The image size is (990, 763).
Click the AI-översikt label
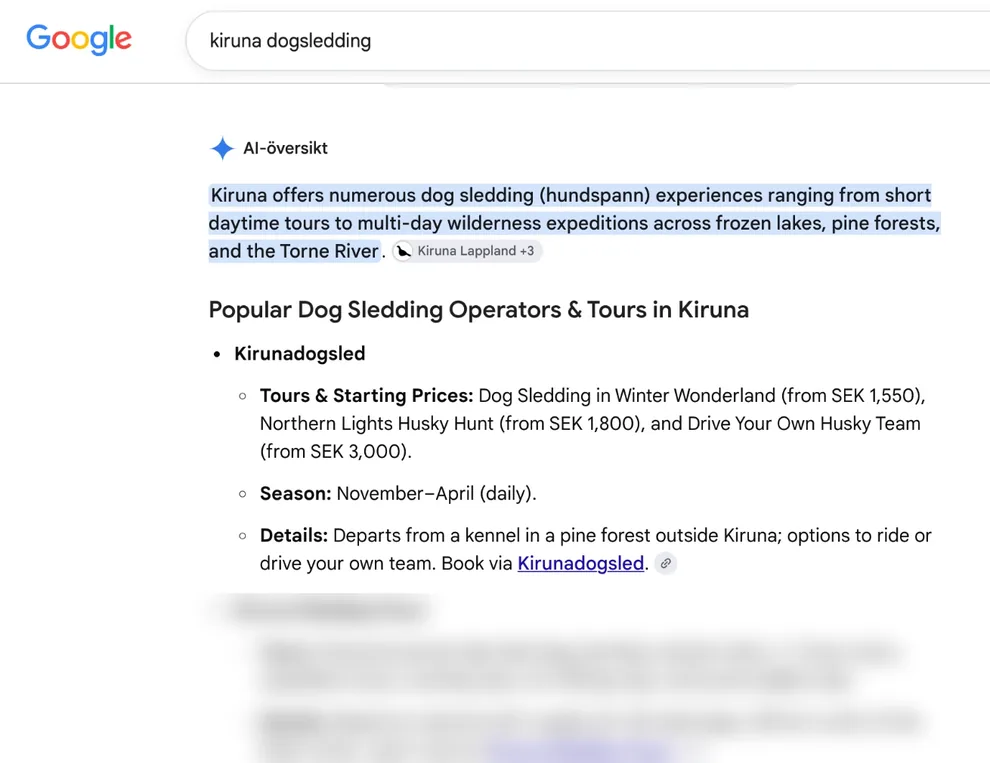pos(285,148)
